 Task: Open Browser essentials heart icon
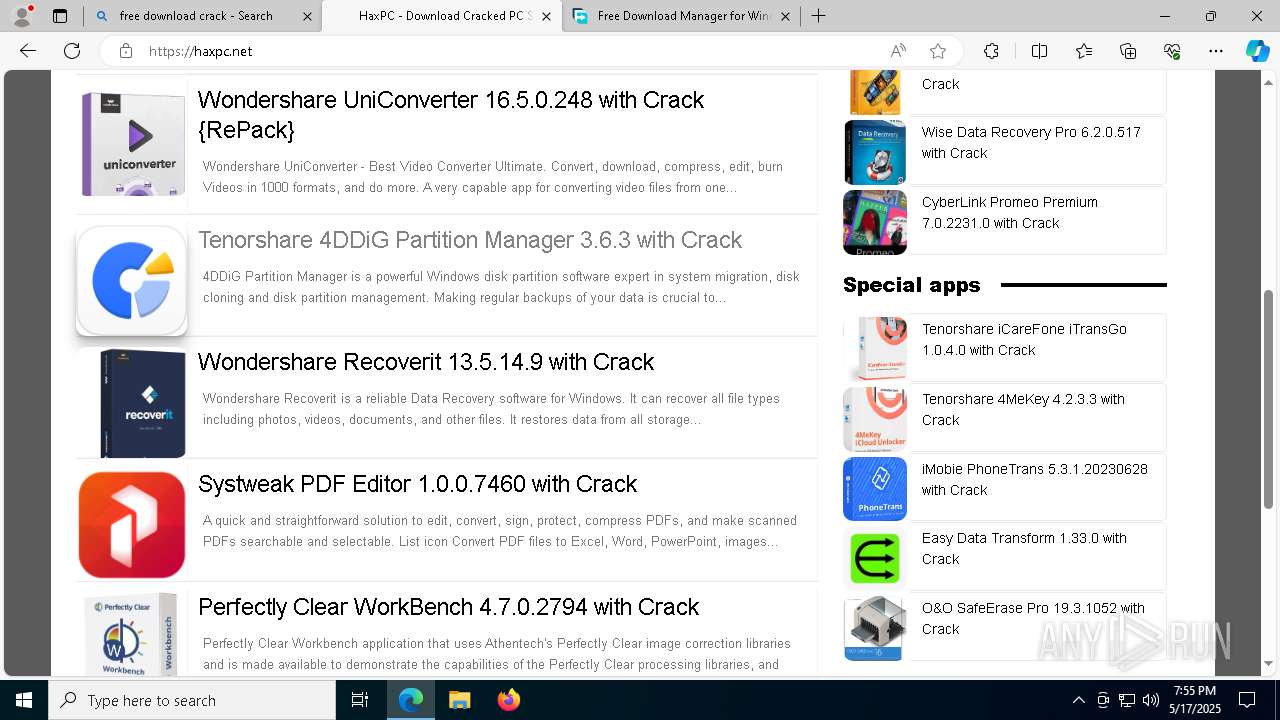click(x=1172, y=51)
